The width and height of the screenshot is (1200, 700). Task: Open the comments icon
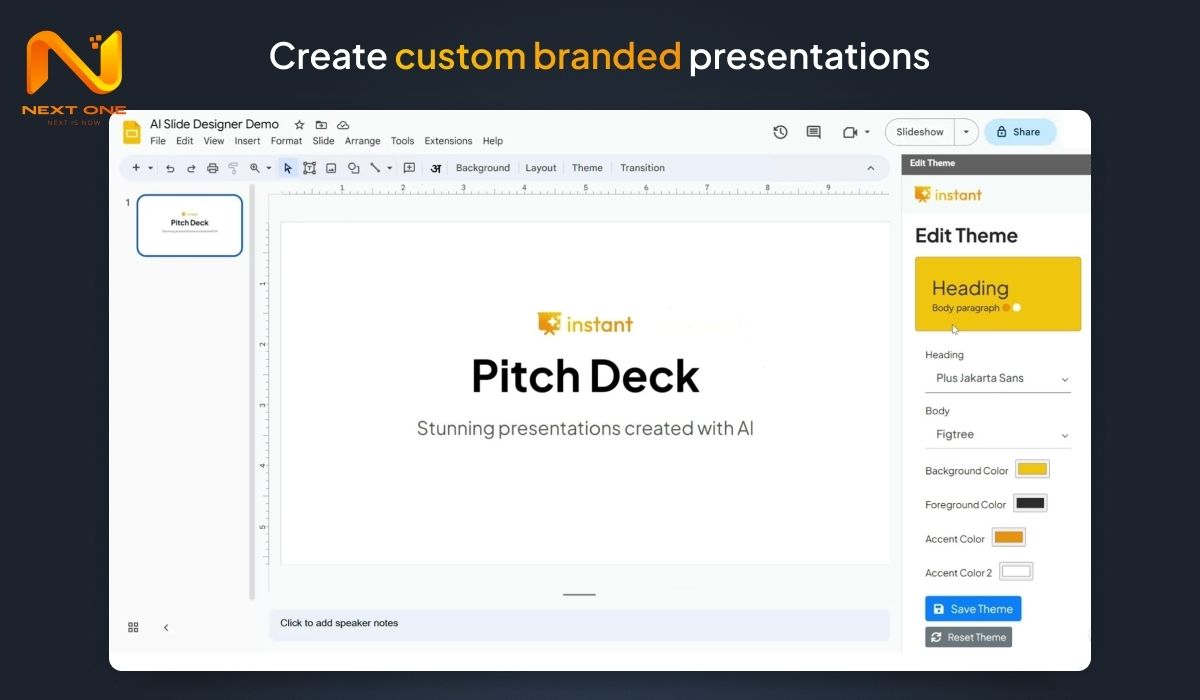[814, 132]
